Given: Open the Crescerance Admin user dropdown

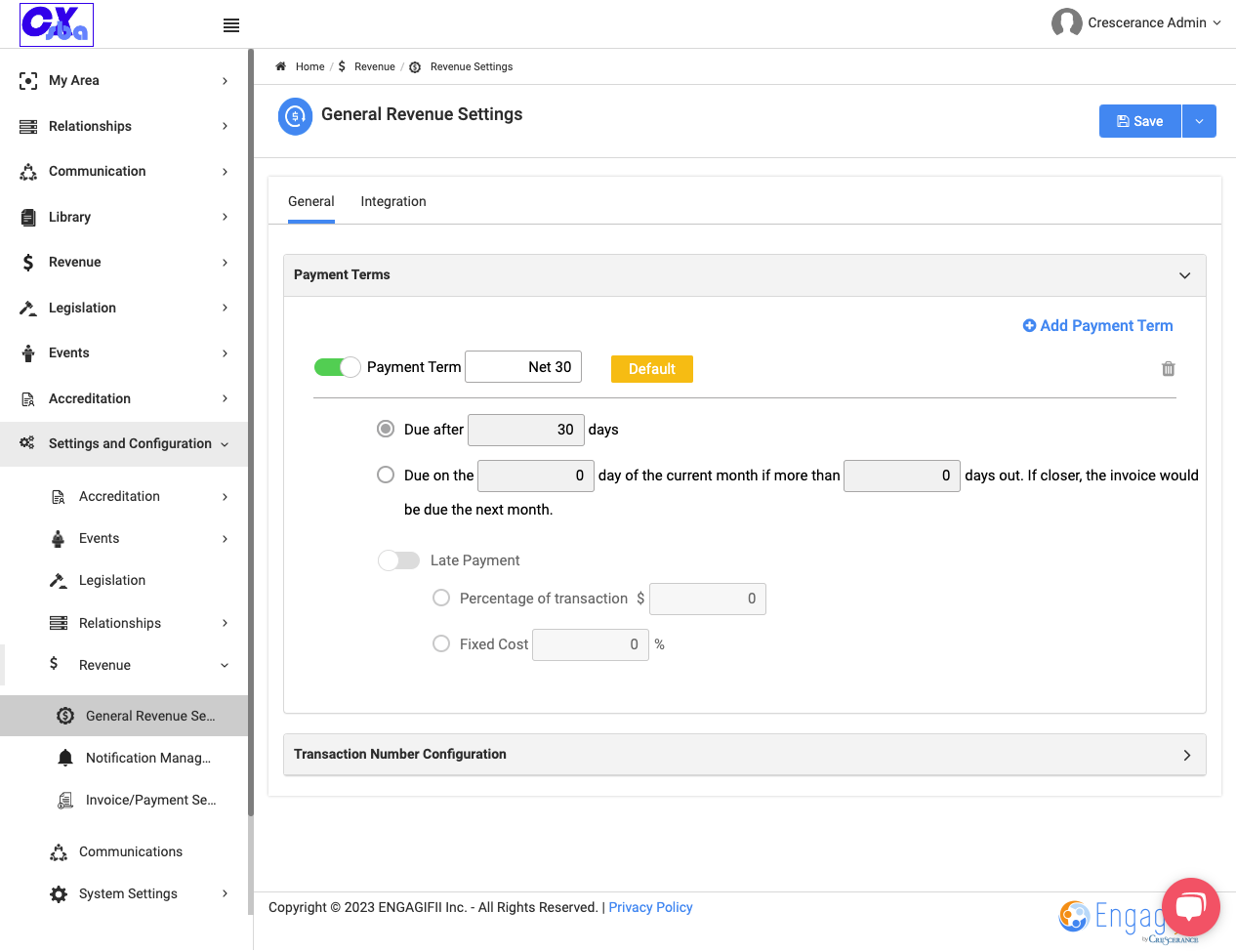Looking at the screenshot, I should click(x=1154, y=22).
